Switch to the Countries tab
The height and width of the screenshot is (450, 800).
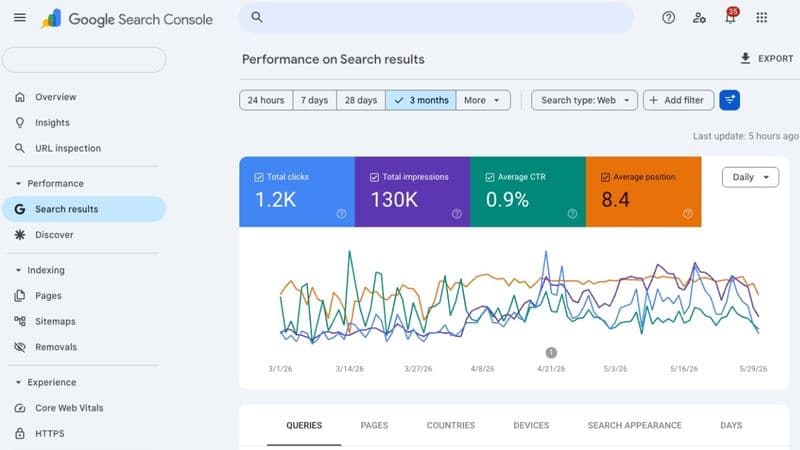451,426
